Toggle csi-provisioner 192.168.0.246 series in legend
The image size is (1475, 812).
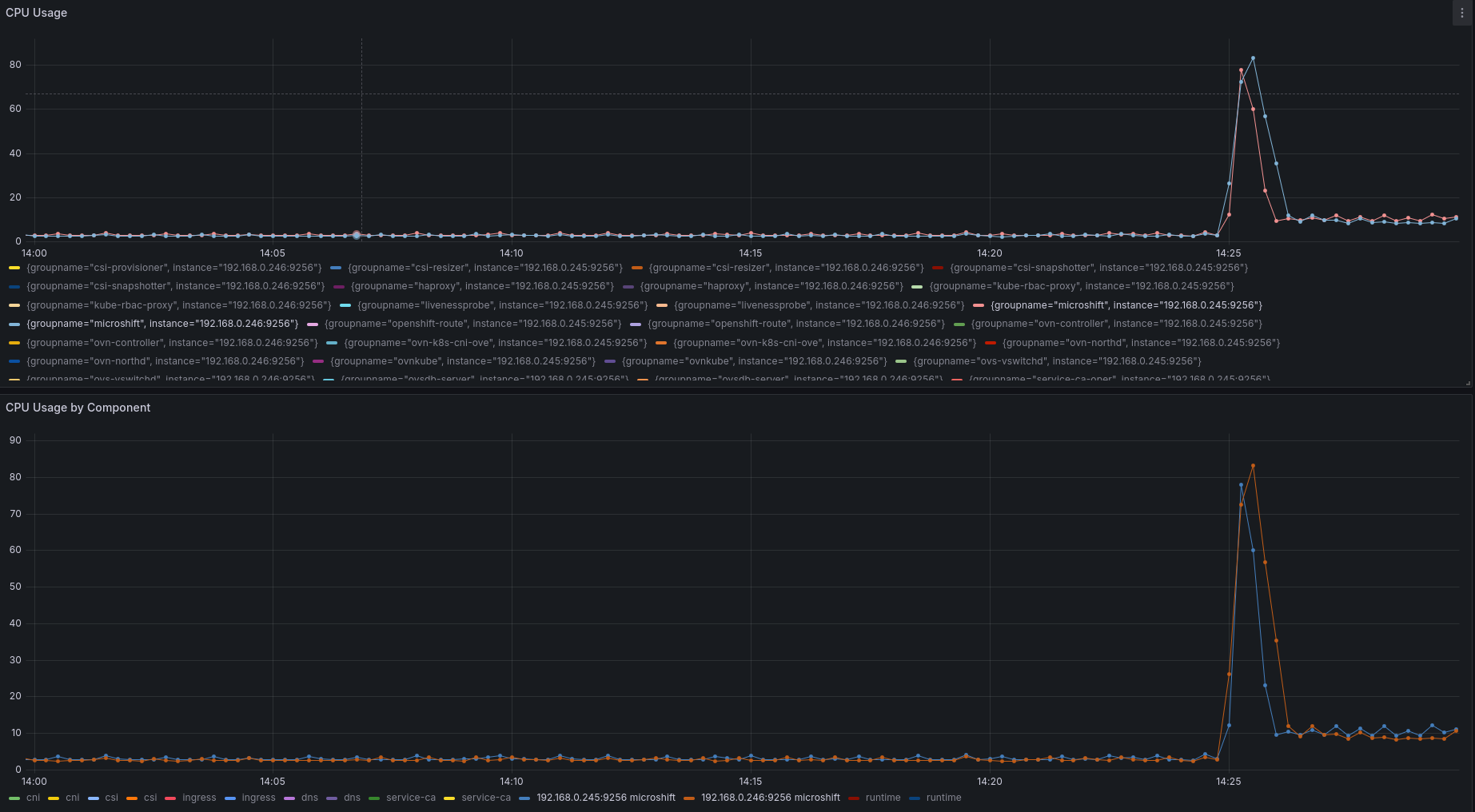[173, 268]
